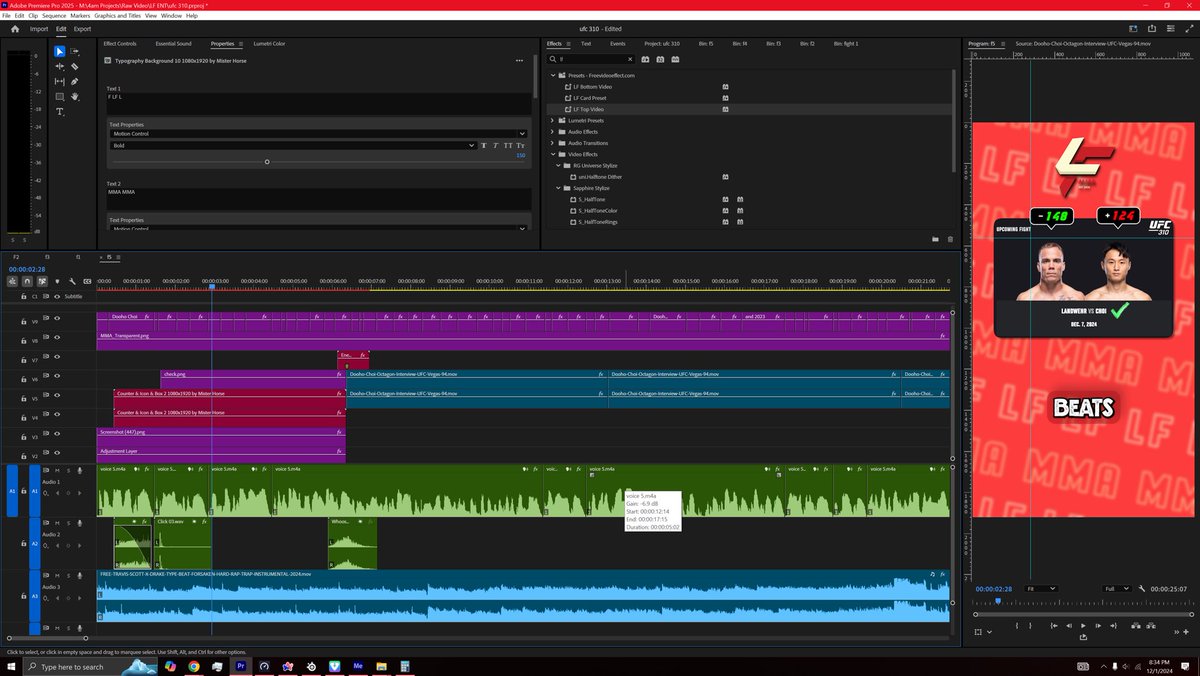Play the Program monitor sequence

(x=1084, y=625)
